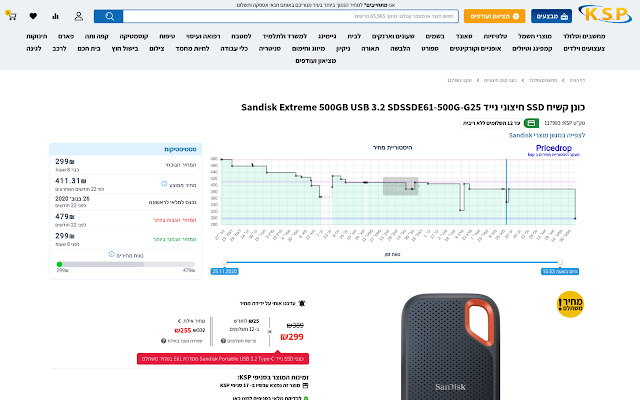Open מוצרי חשמל category menu
640x400 pixels.
(535, 36)
